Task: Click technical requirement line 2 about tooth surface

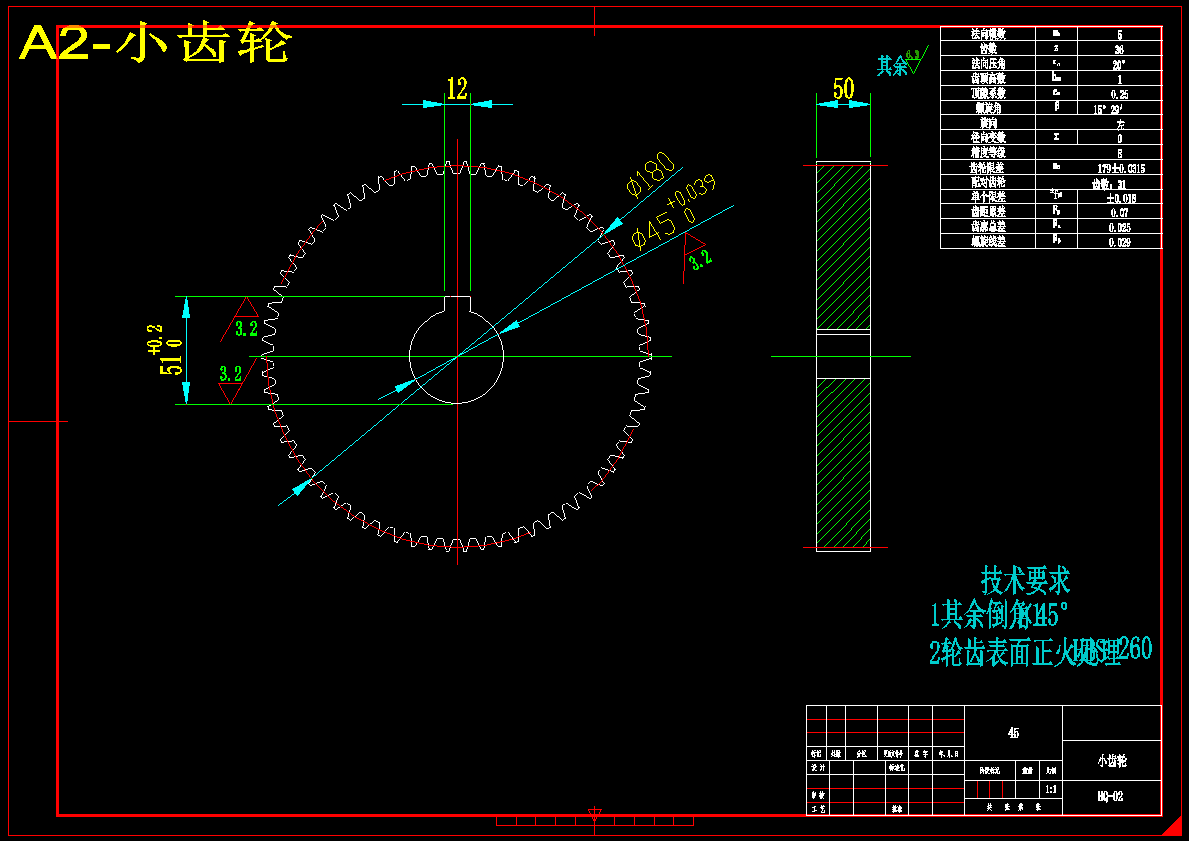Action: (x=1040, y=651)
